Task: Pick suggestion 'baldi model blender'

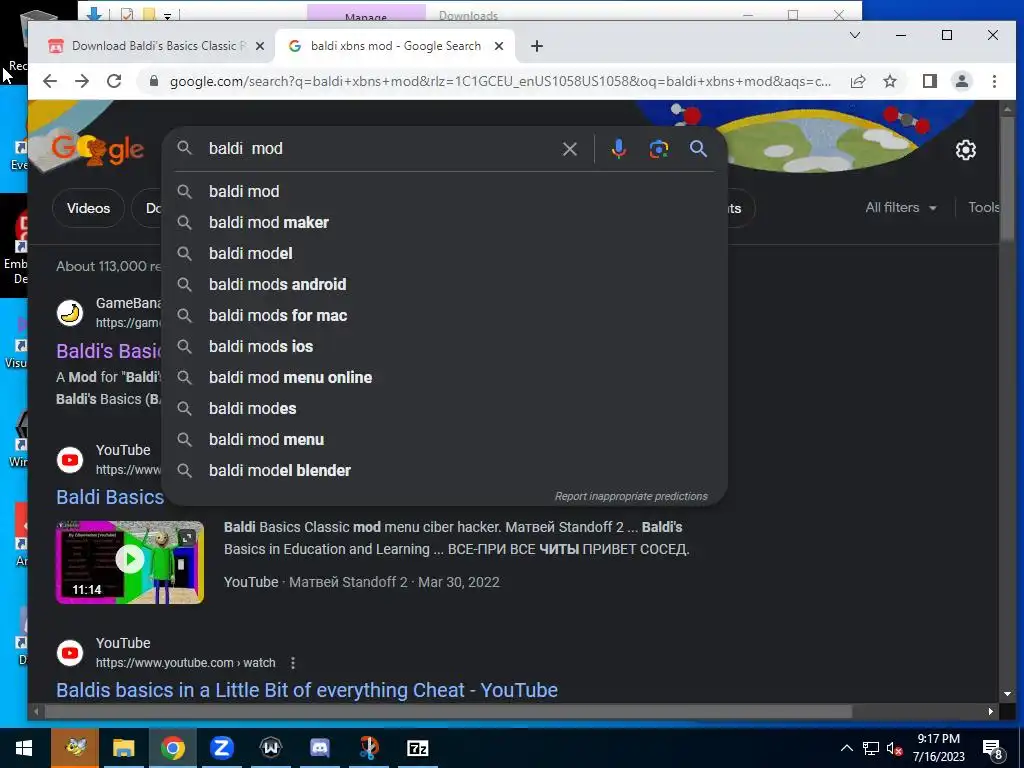Action: (444, 471)
